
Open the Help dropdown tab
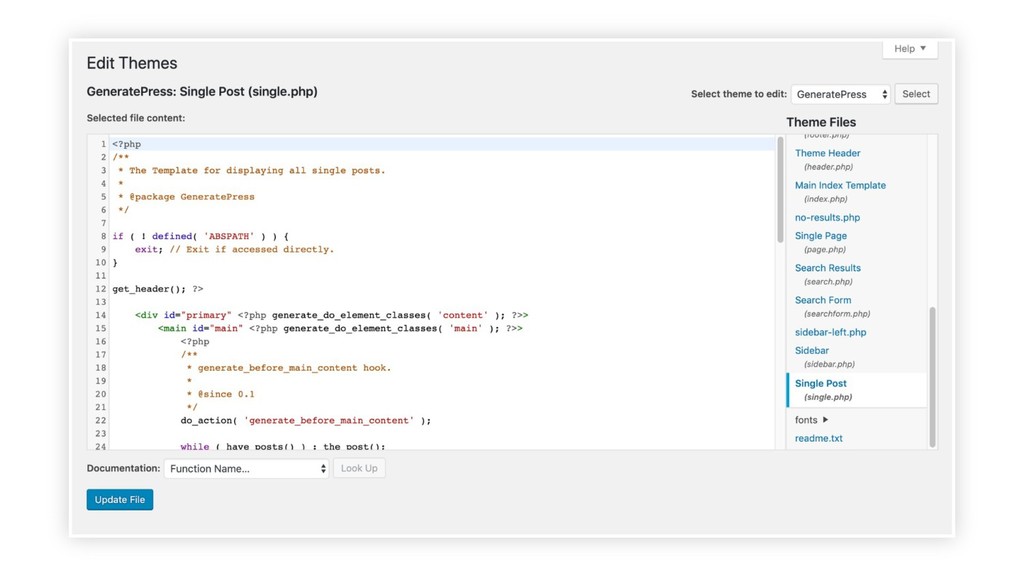[x=910, y=49]
